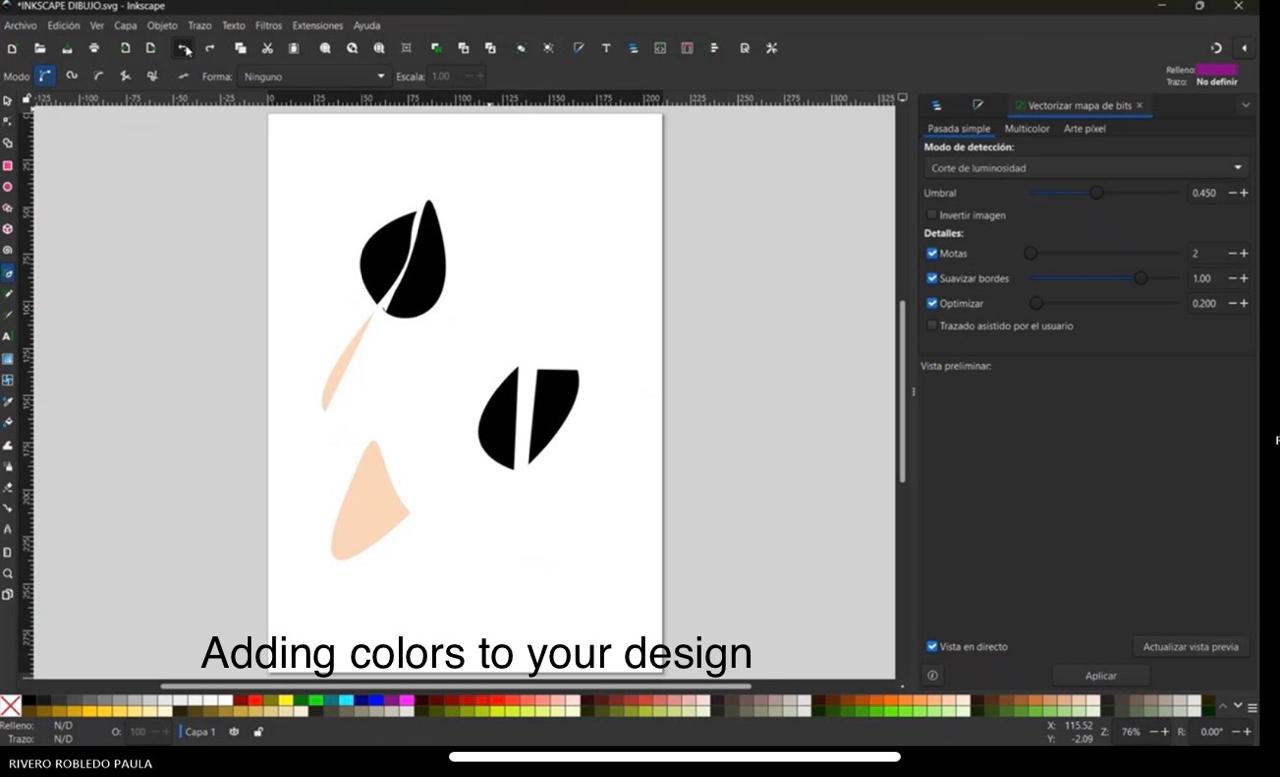Uncheck the Motas checkbox

click(x=932, y=253)
